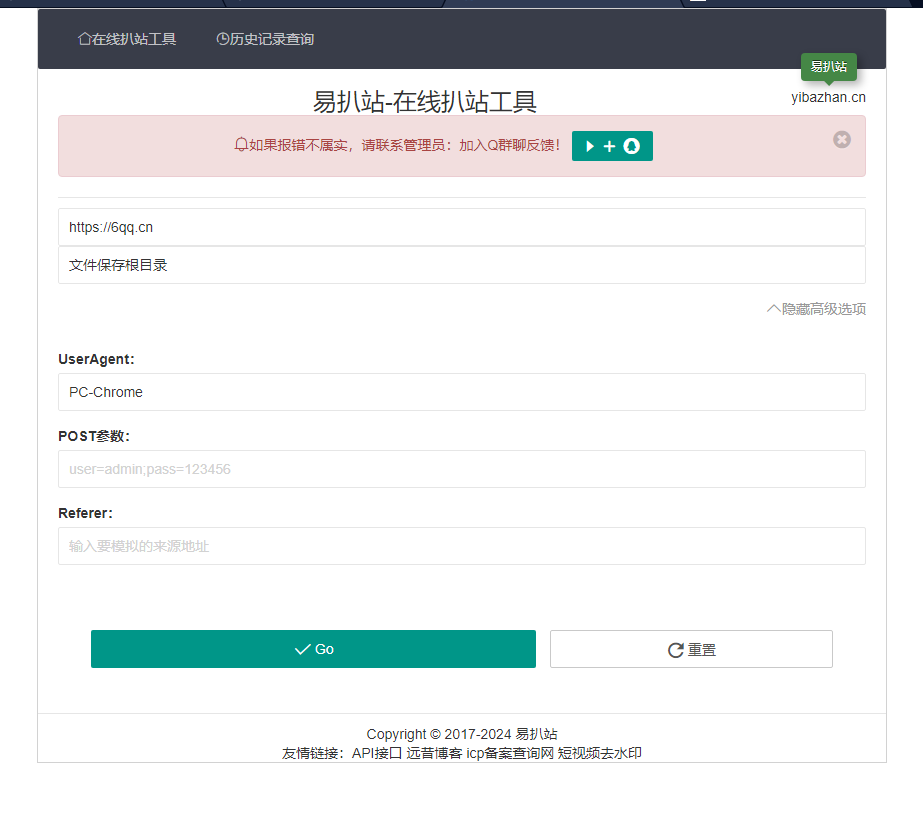This screenshot has height=818, width=923.
Task: Click the play triangle inside the green join button
Action: [590, 146]
